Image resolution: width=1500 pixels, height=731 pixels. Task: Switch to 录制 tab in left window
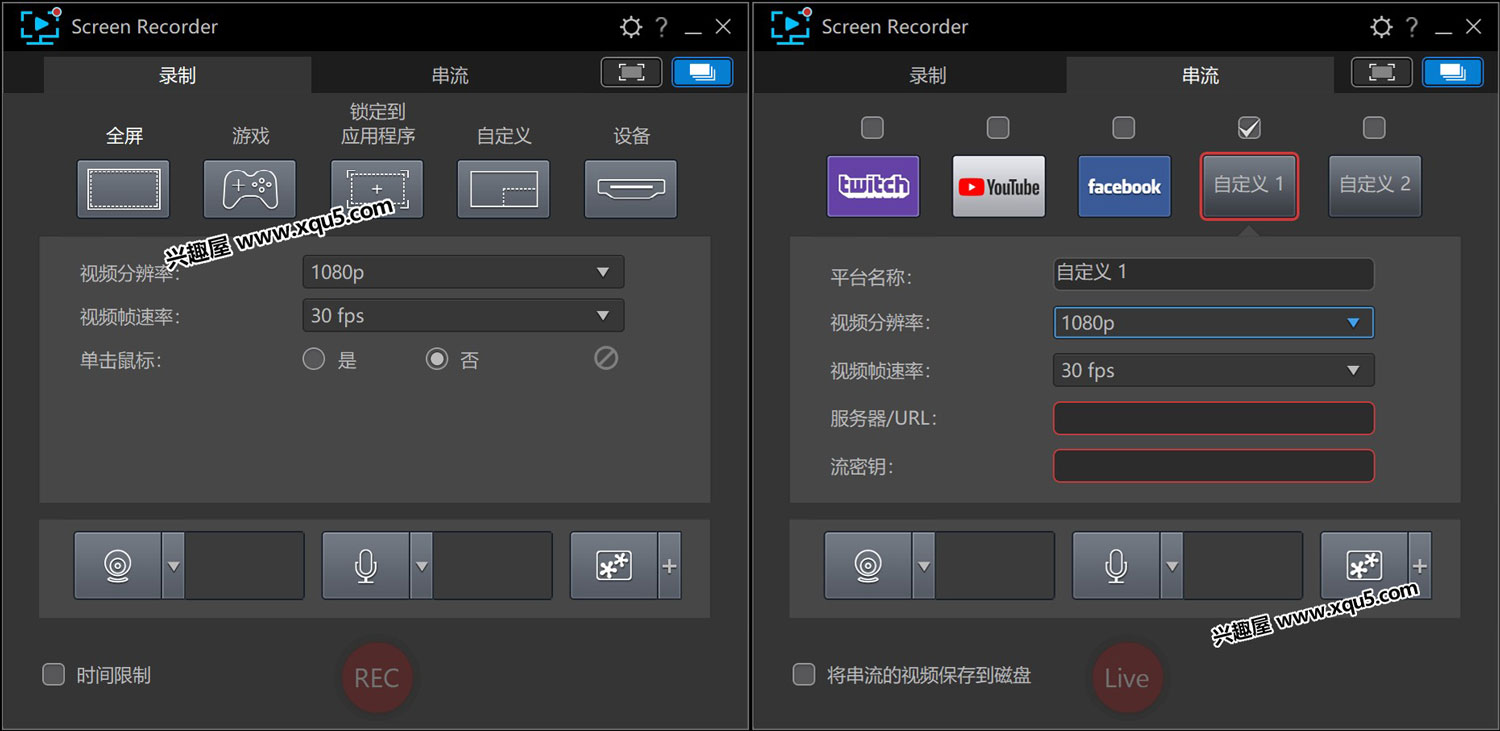pos(177,75)
